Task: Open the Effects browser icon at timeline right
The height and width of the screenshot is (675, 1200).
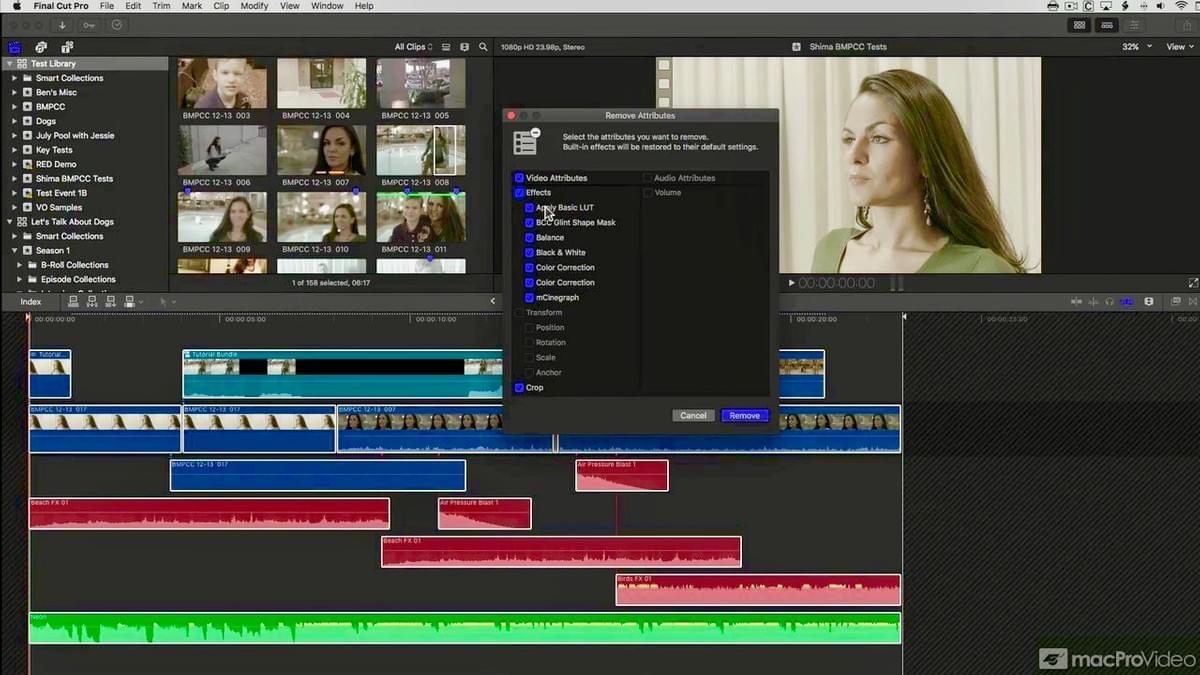Action: coord(1174,301)
